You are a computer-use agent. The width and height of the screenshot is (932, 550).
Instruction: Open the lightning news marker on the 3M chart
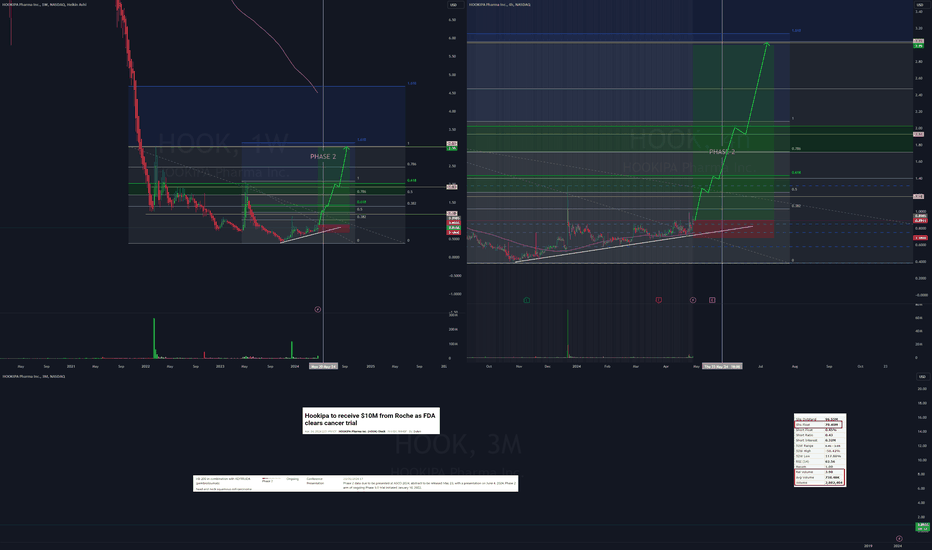(899, 539)
